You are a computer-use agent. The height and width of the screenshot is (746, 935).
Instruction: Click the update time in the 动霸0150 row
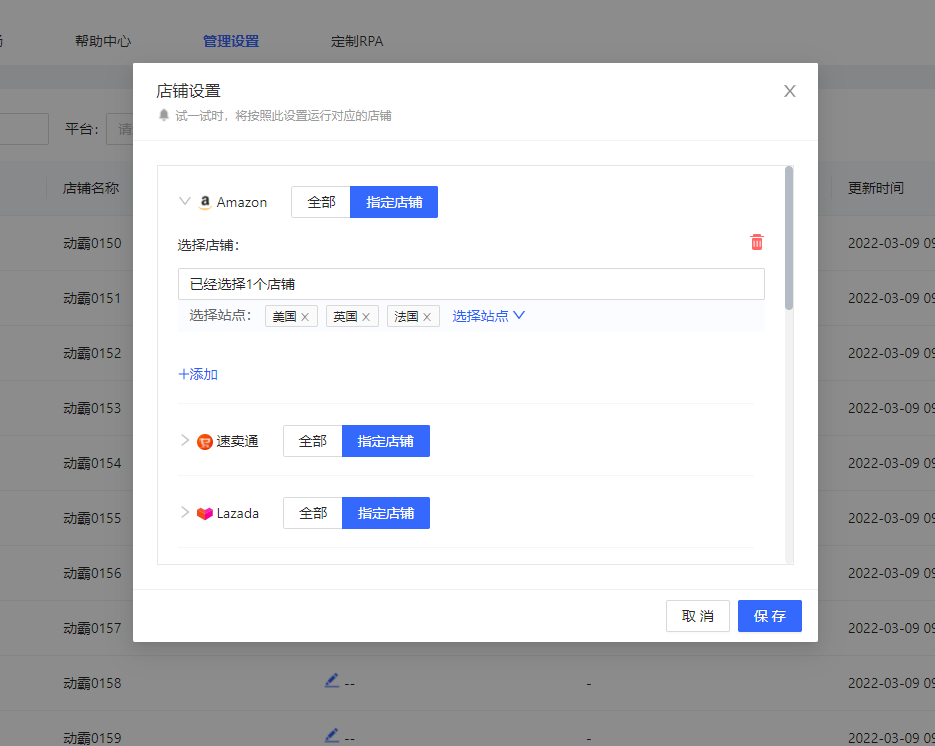pos(891,243)
